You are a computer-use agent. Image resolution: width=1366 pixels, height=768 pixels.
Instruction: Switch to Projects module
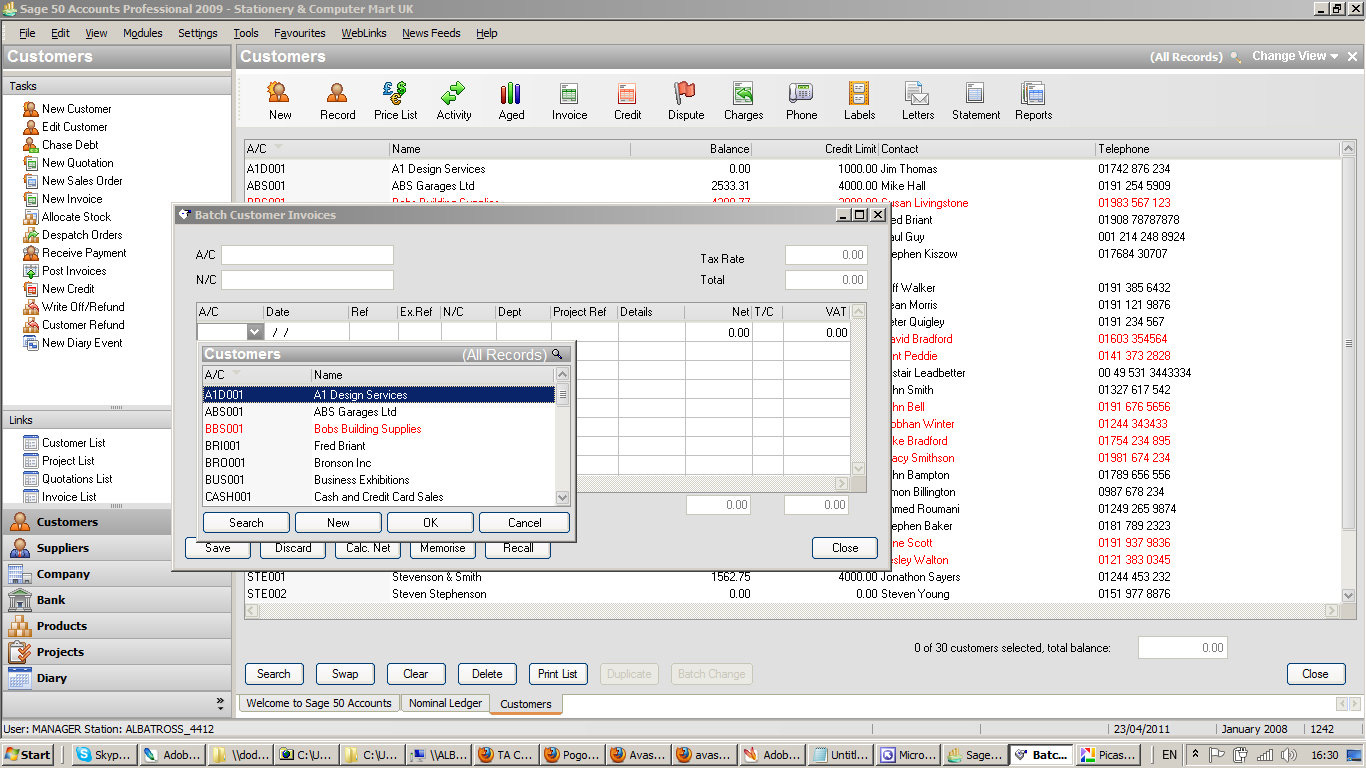tap(116, 652)
